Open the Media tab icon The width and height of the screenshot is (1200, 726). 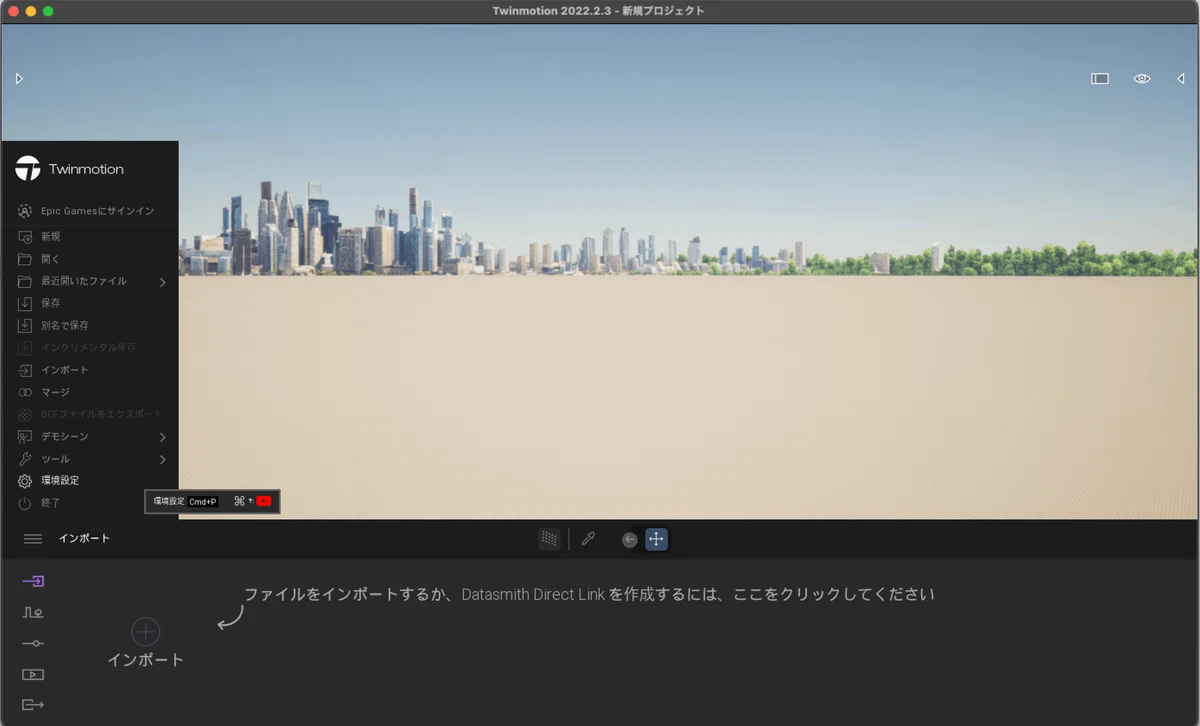33,674
